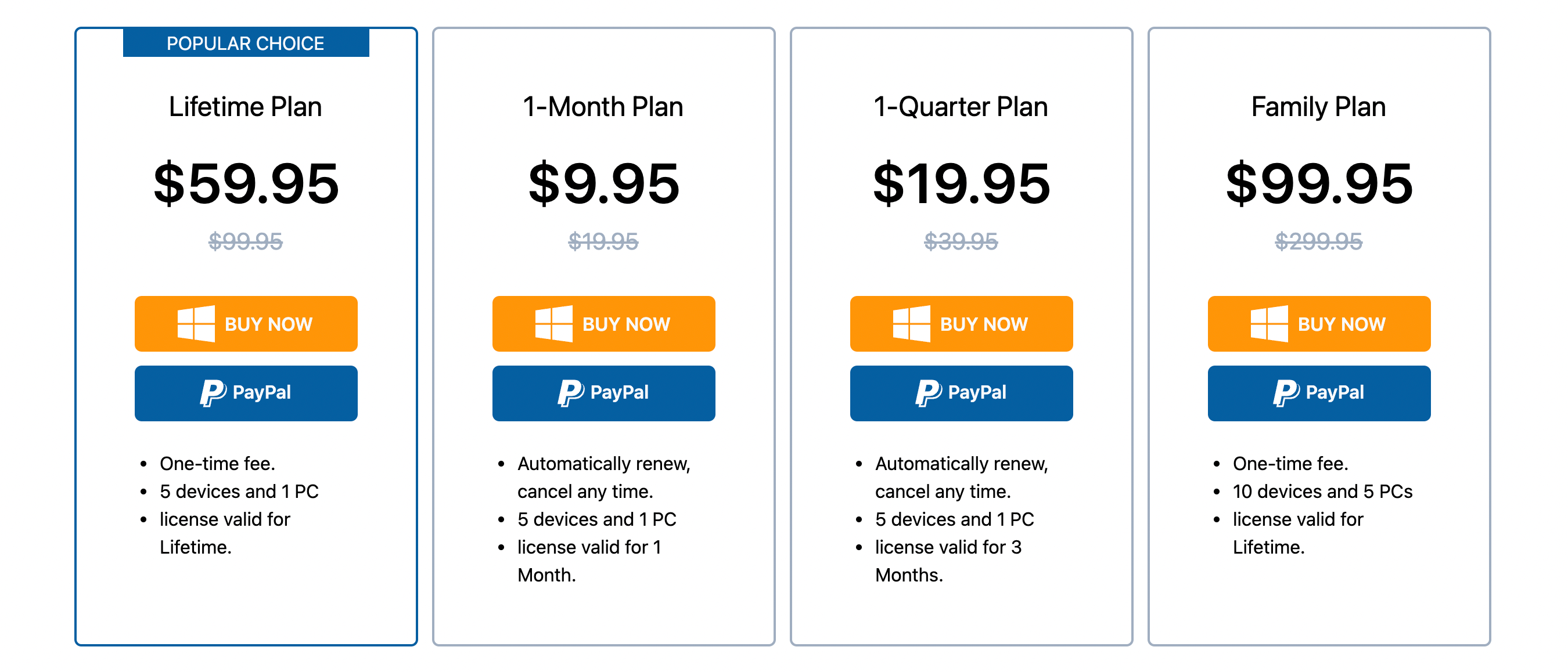Click the POPULAR CHOICE banner
Viewport: 1568px width, 672px height.
(245, 43)
